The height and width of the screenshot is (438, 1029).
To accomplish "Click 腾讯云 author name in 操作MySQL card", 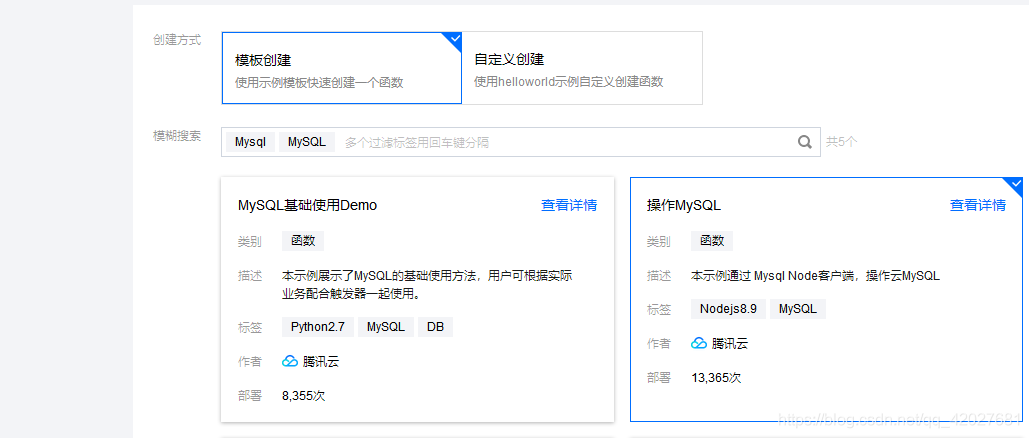I will click(x=730, y=343).
